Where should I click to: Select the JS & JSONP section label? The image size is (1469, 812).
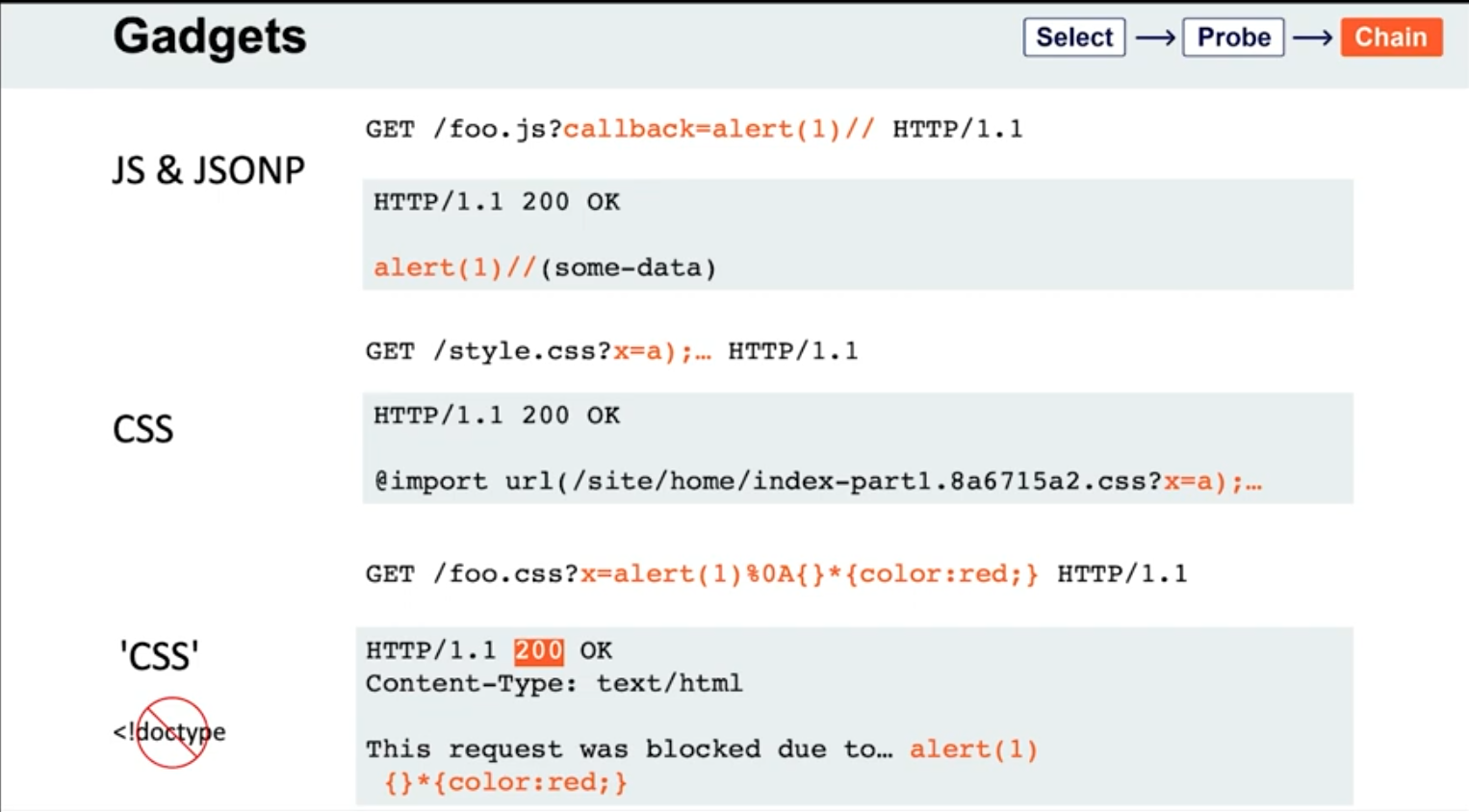point(208,170)
